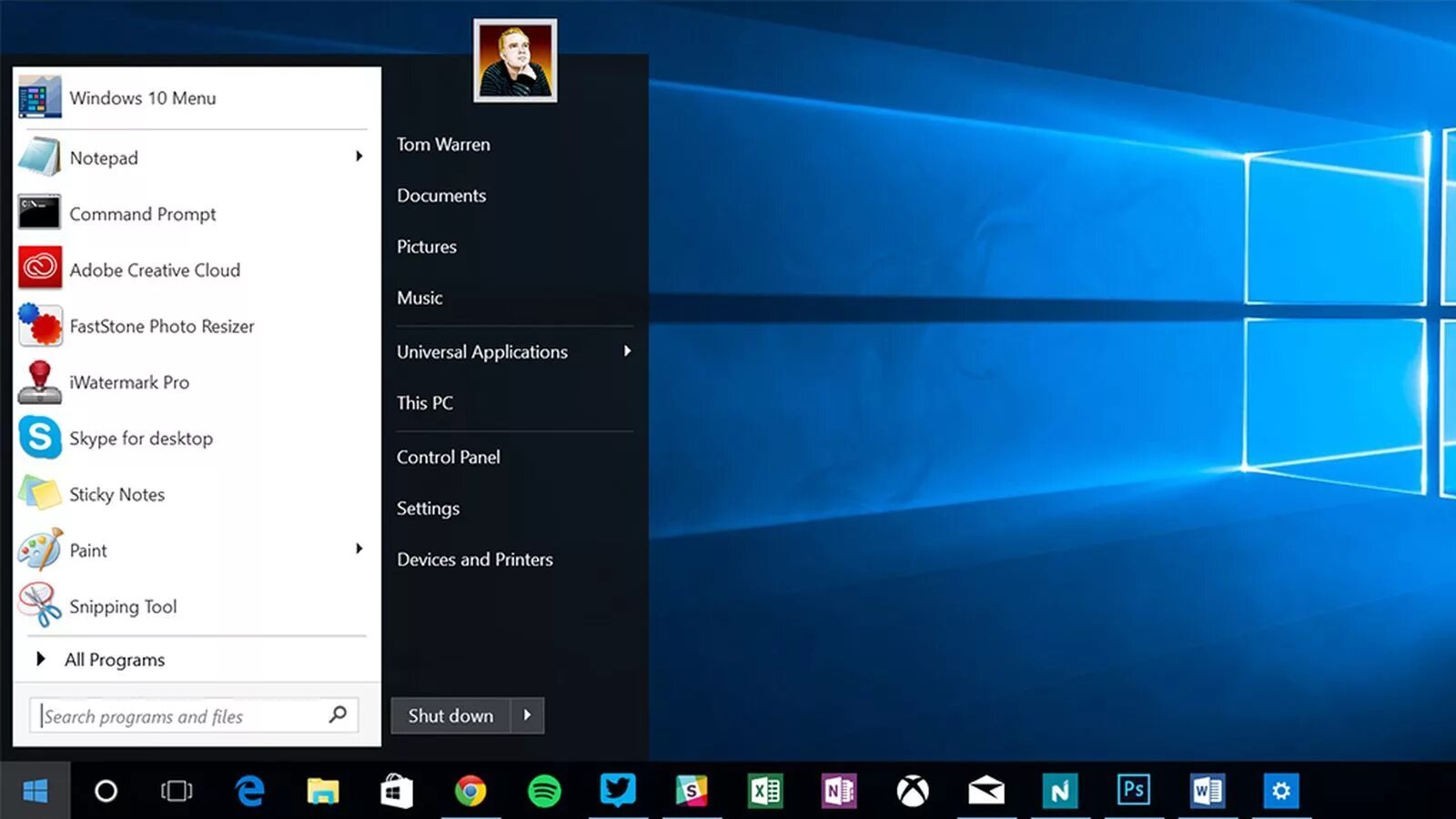The width and height of the screenshot is (1456, 819).
Task: Expand the Paint submenu arrow
Action: pos(359,549)
